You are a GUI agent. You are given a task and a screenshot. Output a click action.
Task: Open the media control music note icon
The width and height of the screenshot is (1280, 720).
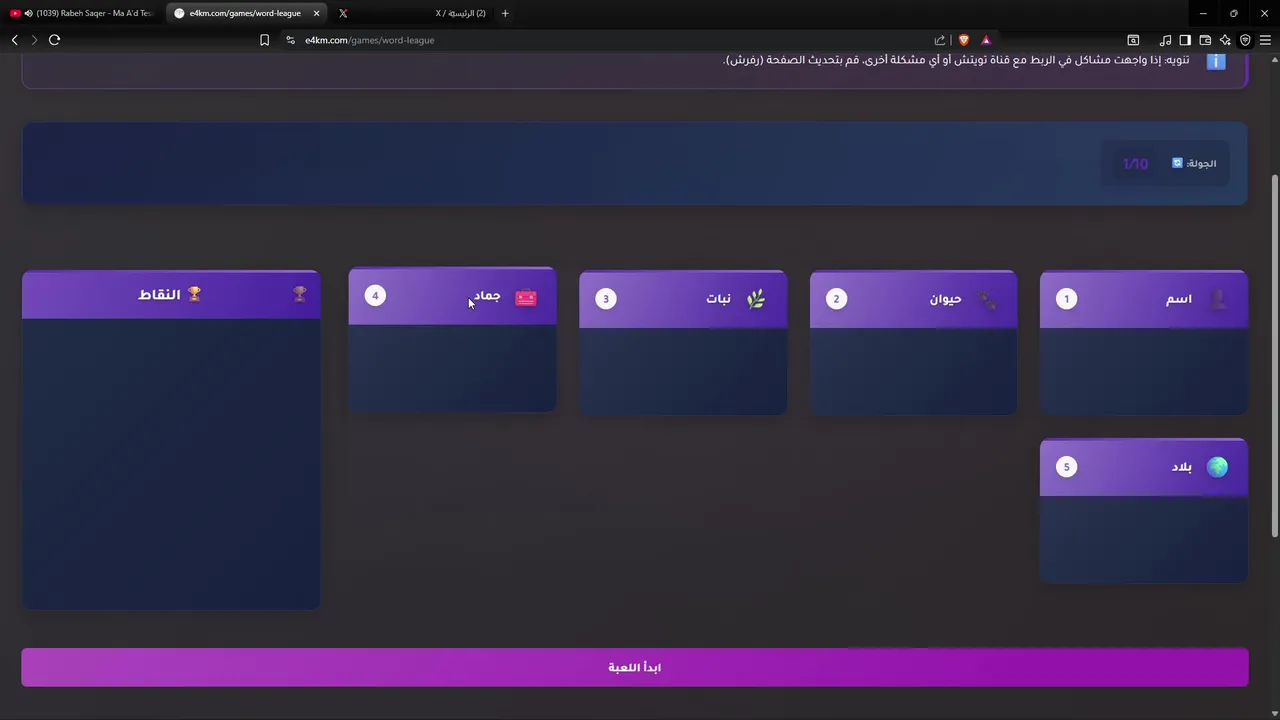click(1165, 40)
